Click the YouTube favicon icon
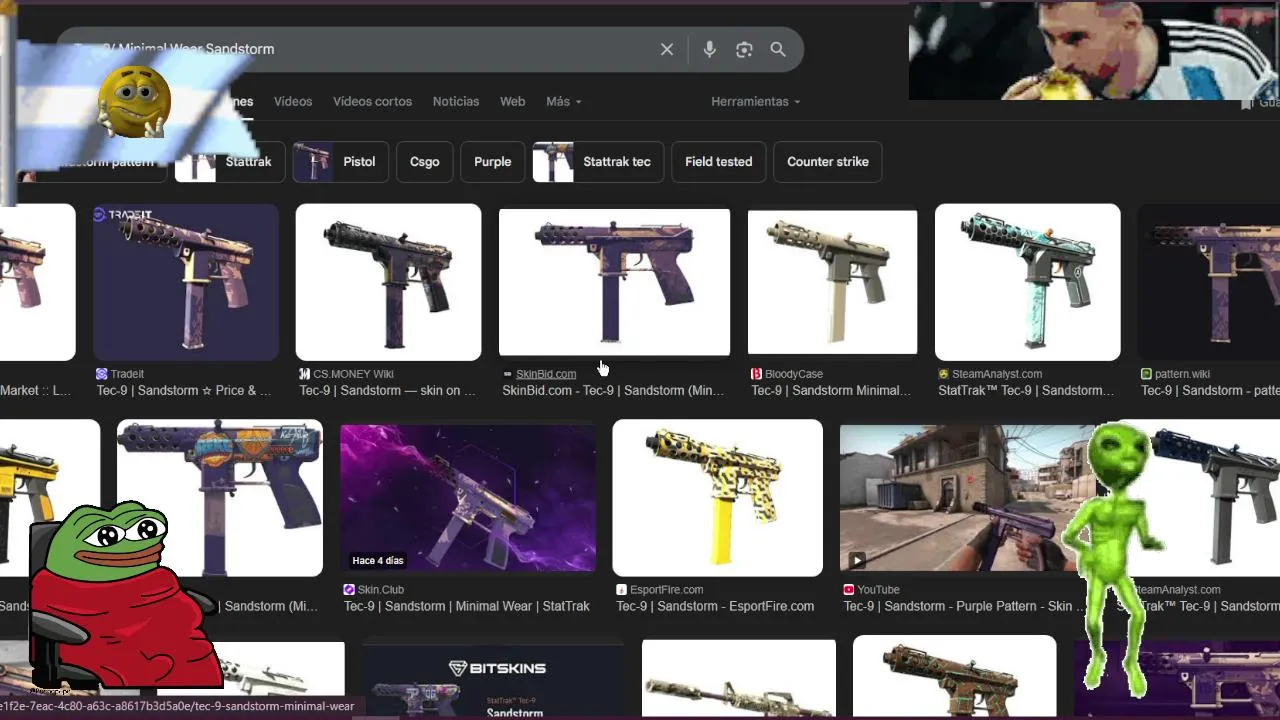The width and height of the screenshot is (1280, 720). [x=849, y=590]
